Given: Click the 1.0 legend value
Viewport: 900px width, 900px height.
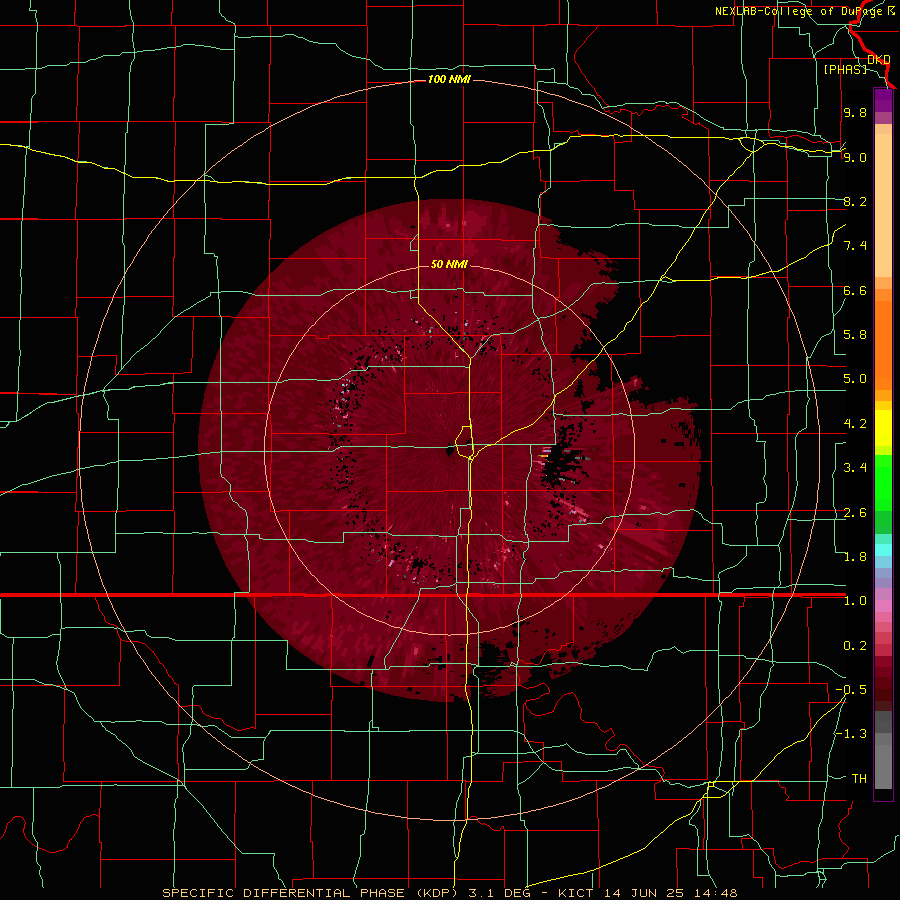Looking at the screenshot, I should tap(855, 601).
